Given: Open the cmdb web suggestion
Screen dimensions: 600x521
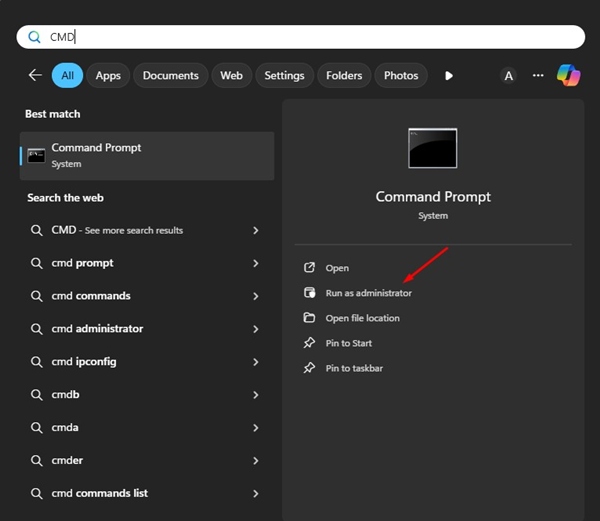Looking at the screenshot, I should click(147, 395).
